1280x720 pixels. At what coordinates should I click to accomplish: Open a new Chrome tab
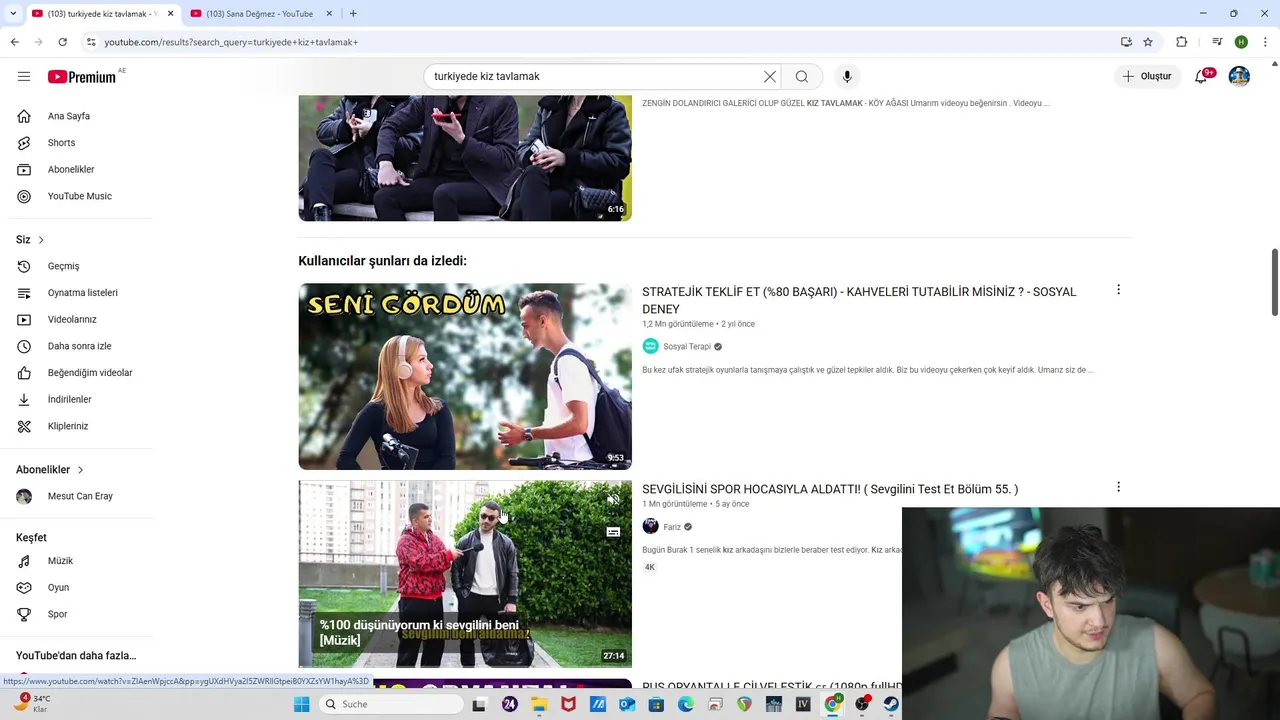[x=353, y=13]
